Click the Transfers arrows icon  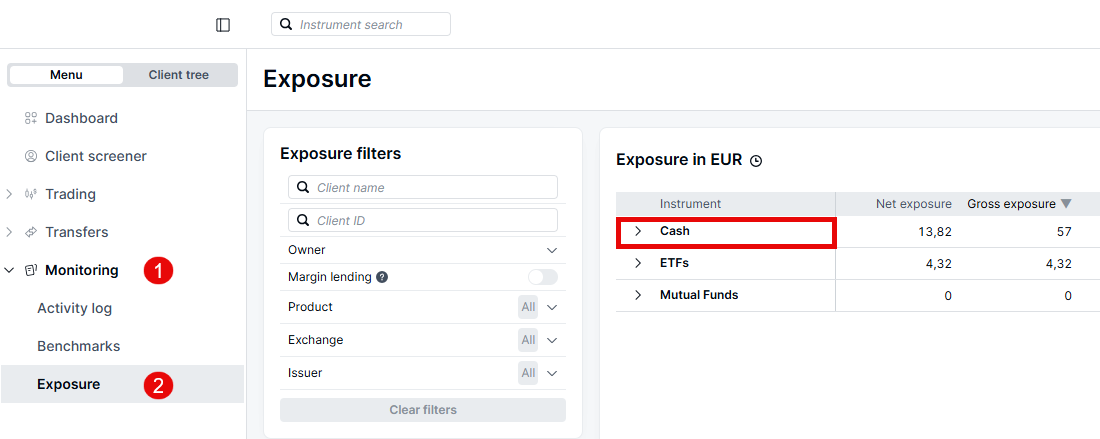click(x=31, y=232)
